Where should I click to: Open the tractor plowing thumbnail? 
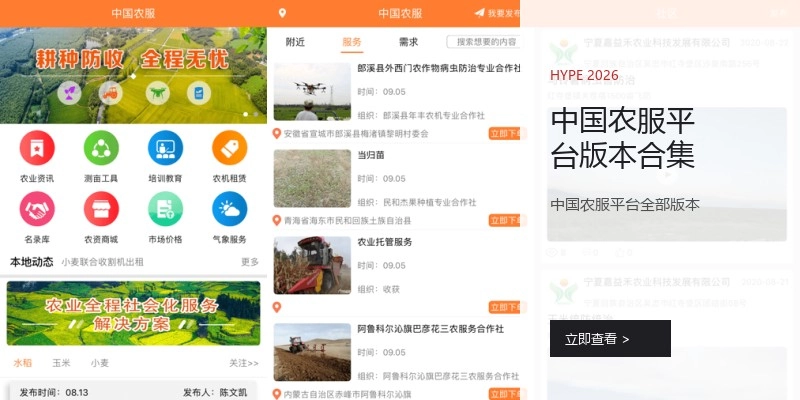312,352
